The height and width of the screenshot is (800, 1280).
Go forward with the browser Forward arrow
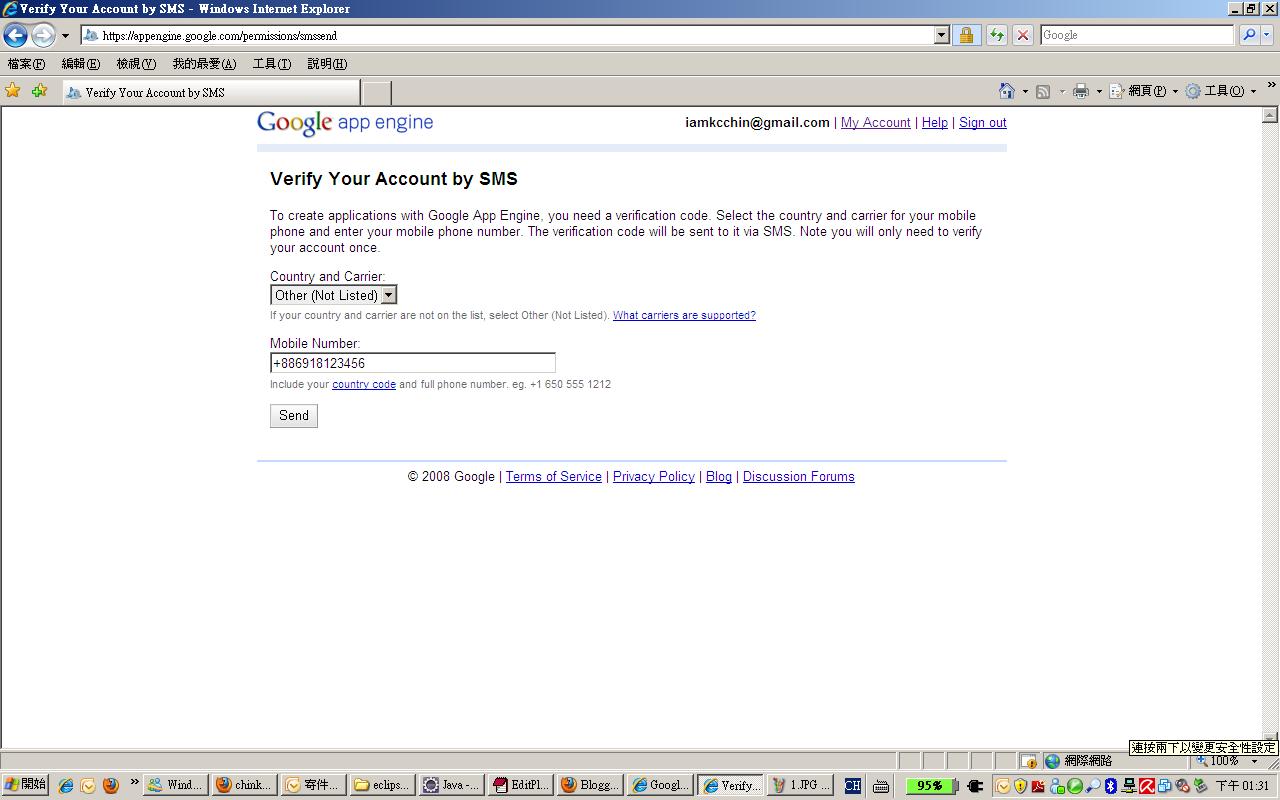tap(42, 35)
